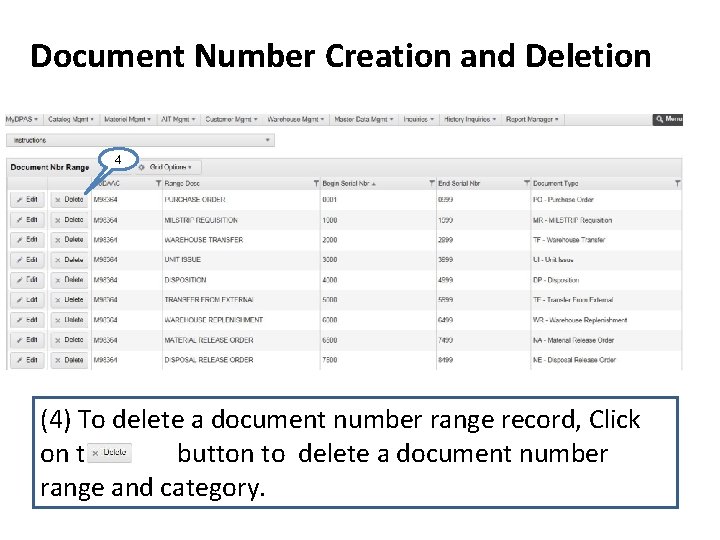Edit the WAREHOUSE TRANSFER row
The width and height of the screenshot is (720, 540).
coord(27,240)
